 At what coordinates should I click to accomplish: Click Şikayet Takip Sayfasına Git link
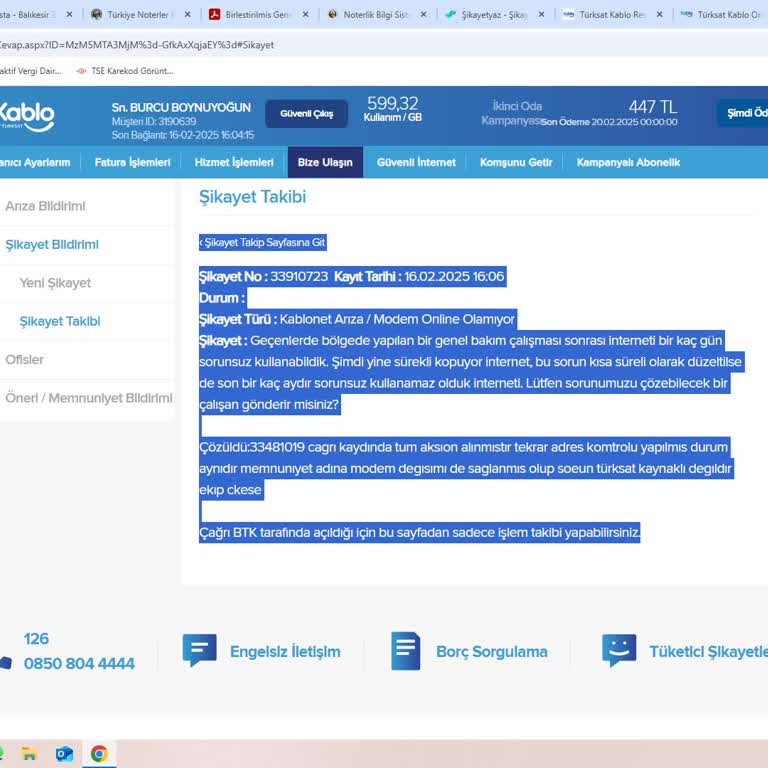click(263, 242)
